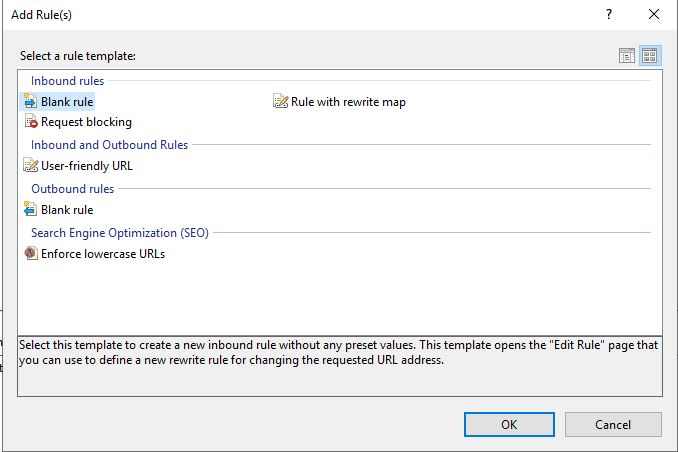
Task: Switch to details list view
Action: click(628, 56)
